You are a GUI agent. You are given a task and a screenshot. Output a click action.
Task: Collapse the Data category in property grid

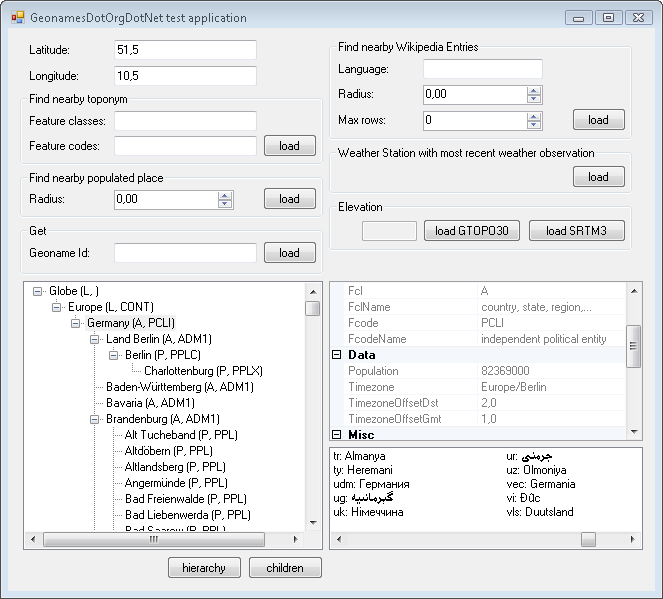pyautogui.click(x=337, y=355)
